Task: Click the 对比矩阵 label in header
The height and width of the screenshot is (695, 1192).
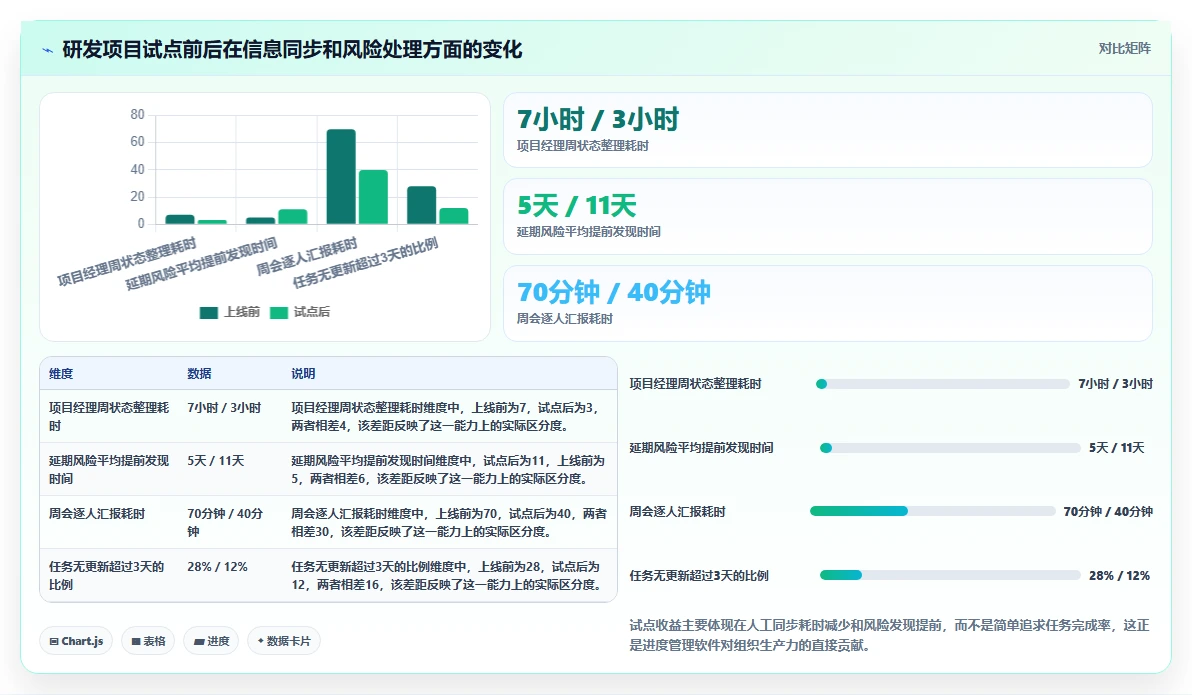Action: (1124, 49)
